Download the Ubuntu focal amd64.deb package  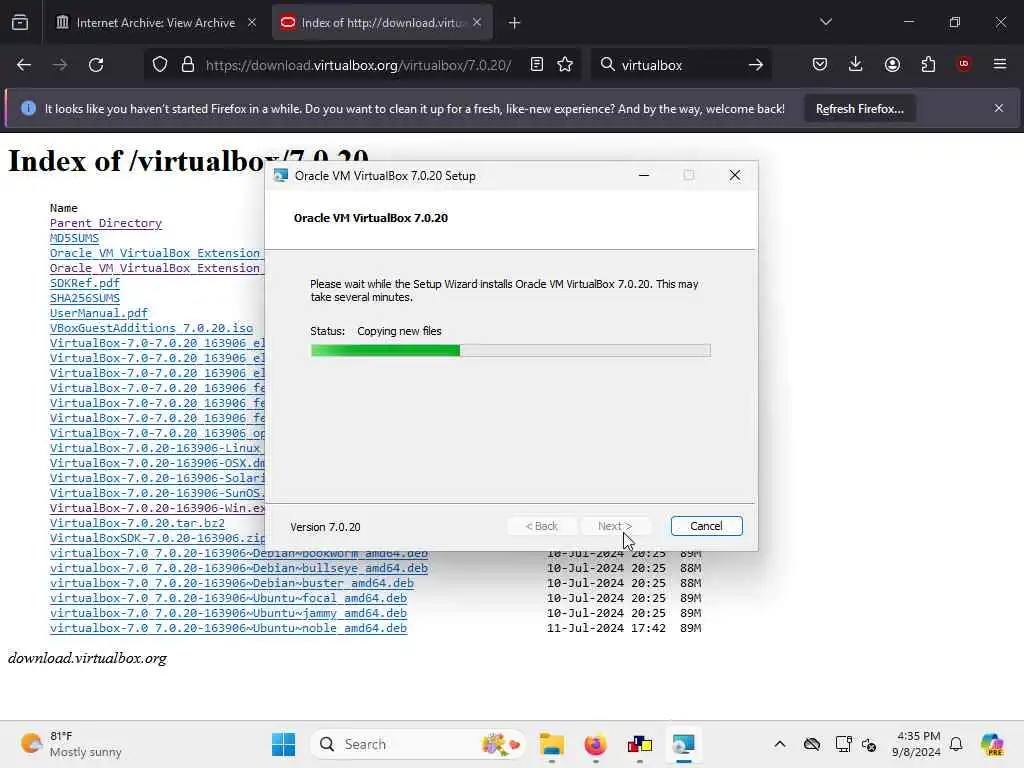tap(229, 599)
